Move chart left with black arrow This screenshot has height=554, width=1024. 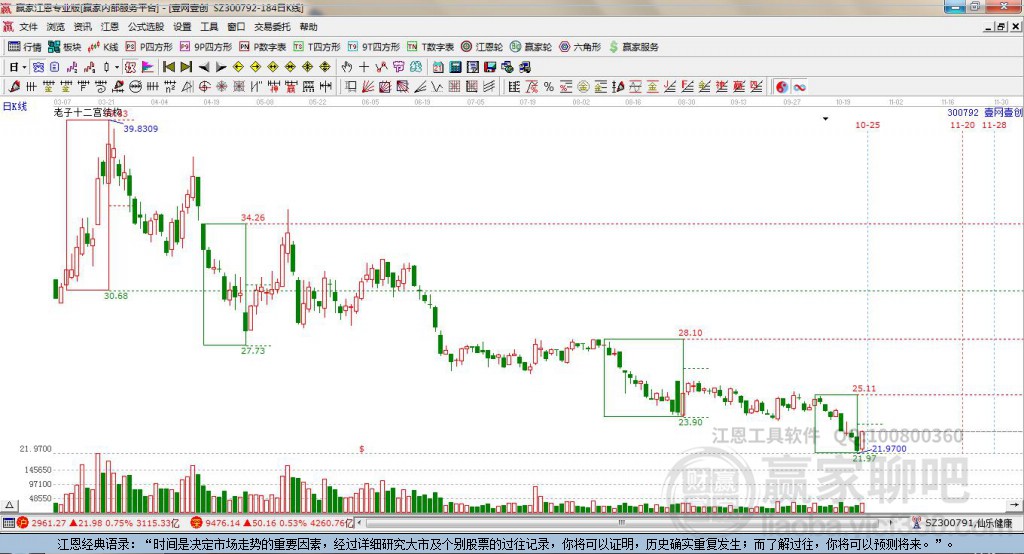(204, 67)
